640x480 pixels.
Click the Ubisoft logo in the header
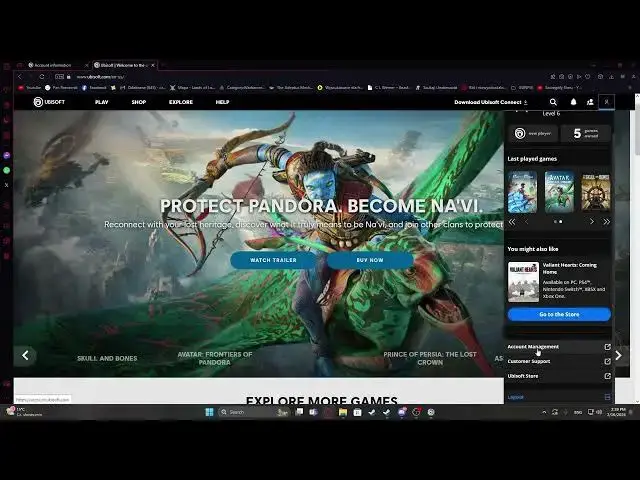coord(49,102)
